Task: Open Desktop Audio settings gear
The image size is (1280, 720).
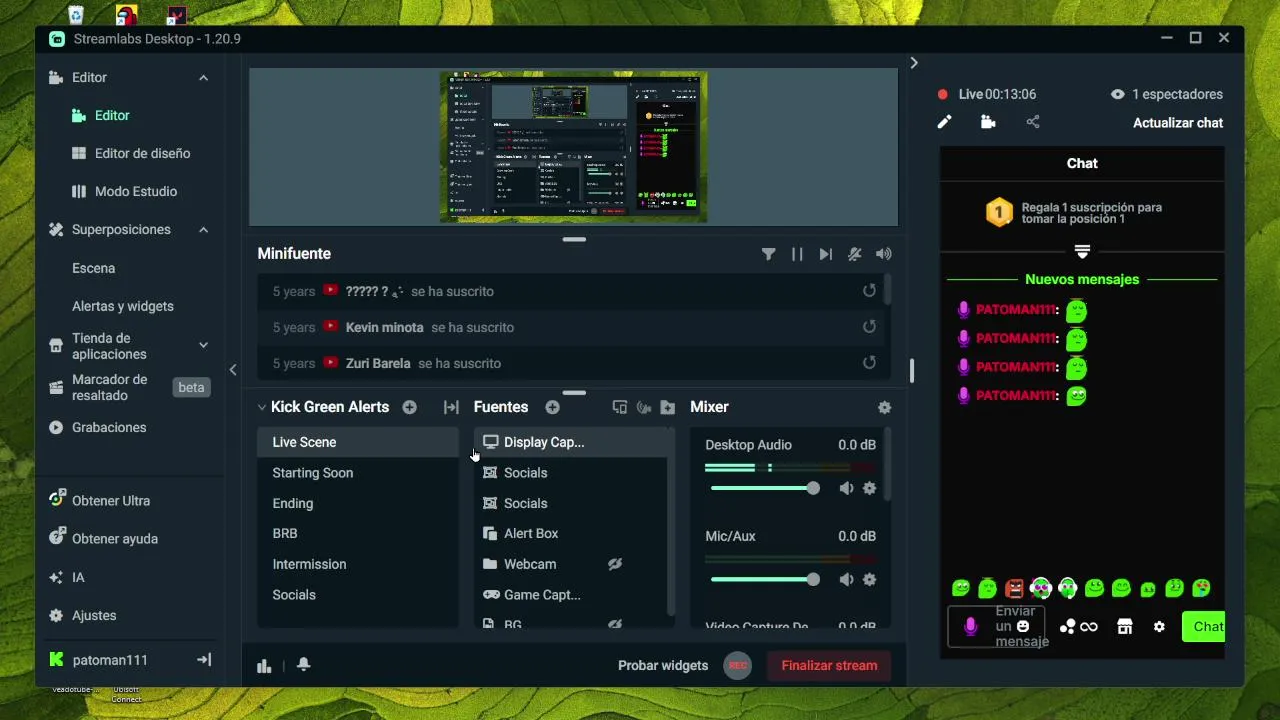Action: (869, 488)
